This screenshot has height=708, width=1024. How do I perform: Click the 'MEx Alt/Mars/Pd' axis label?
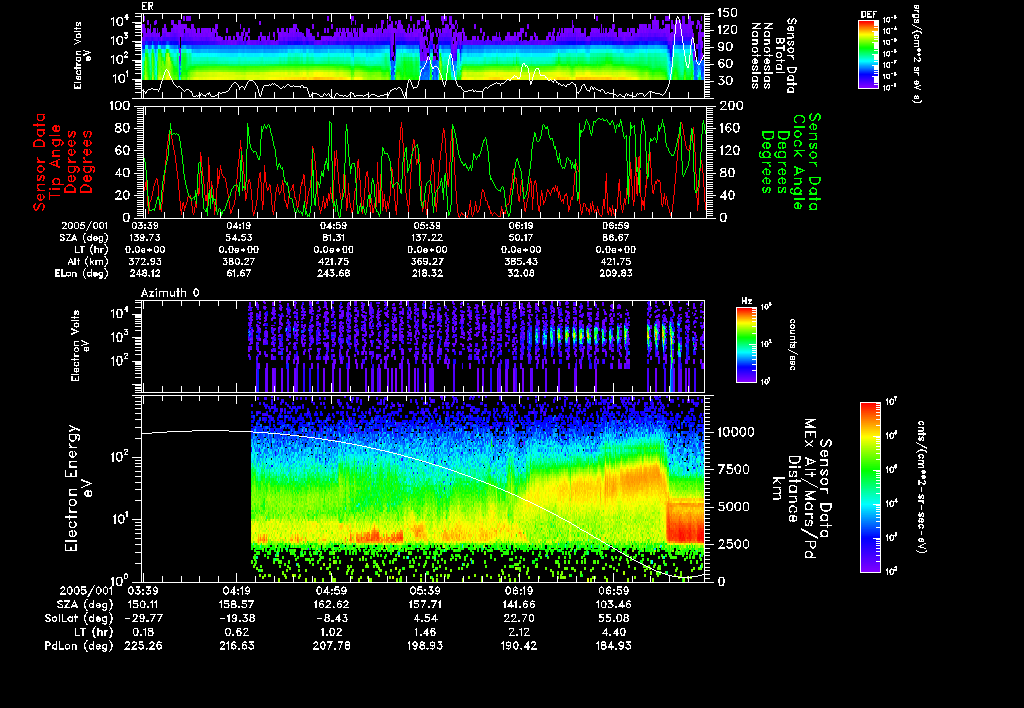click(809, 489)
